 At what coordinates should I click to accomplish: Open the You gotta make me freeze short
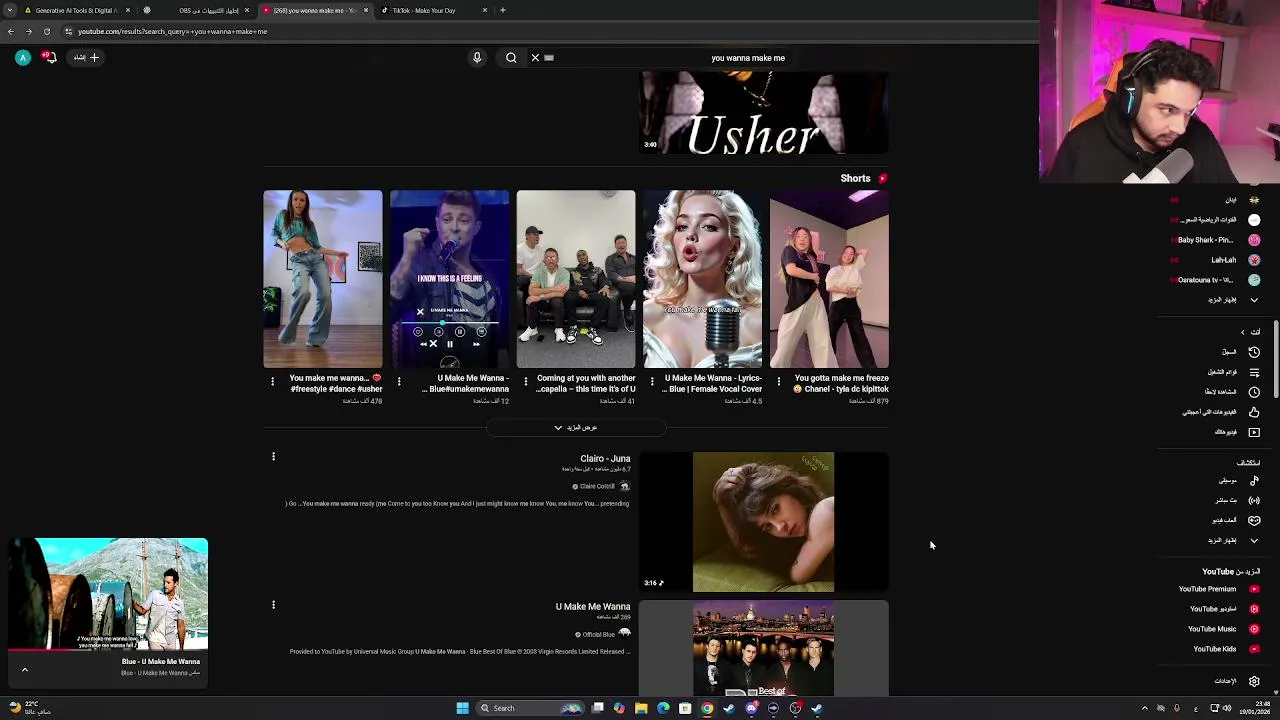tap(829, 279)
